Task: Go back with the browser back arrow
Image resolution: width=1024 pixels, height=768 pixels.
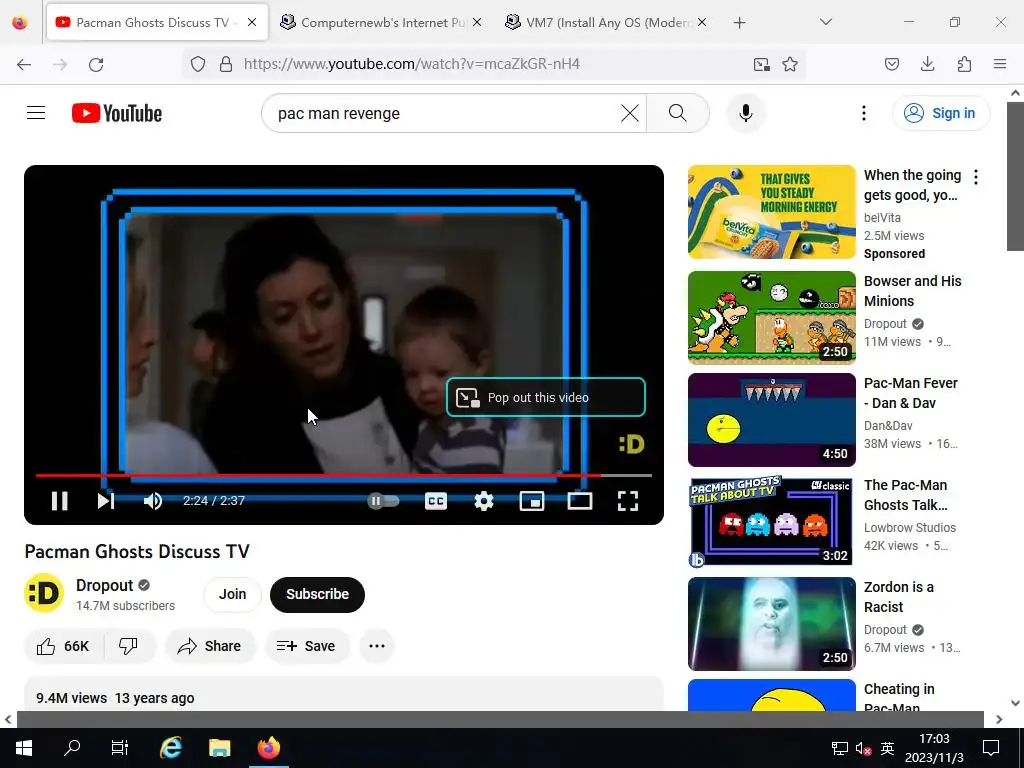Action: (24, 64)
